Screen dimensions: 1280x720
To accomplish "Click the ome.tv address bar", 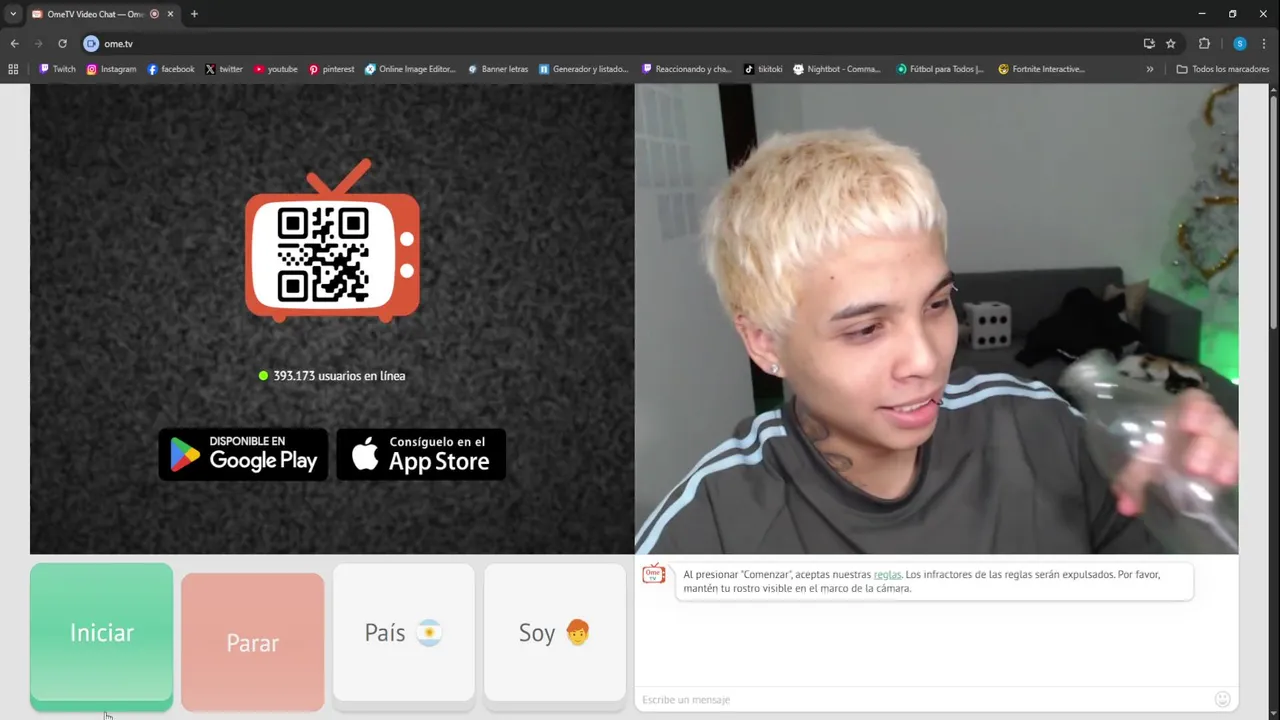I will click(610, 44).
